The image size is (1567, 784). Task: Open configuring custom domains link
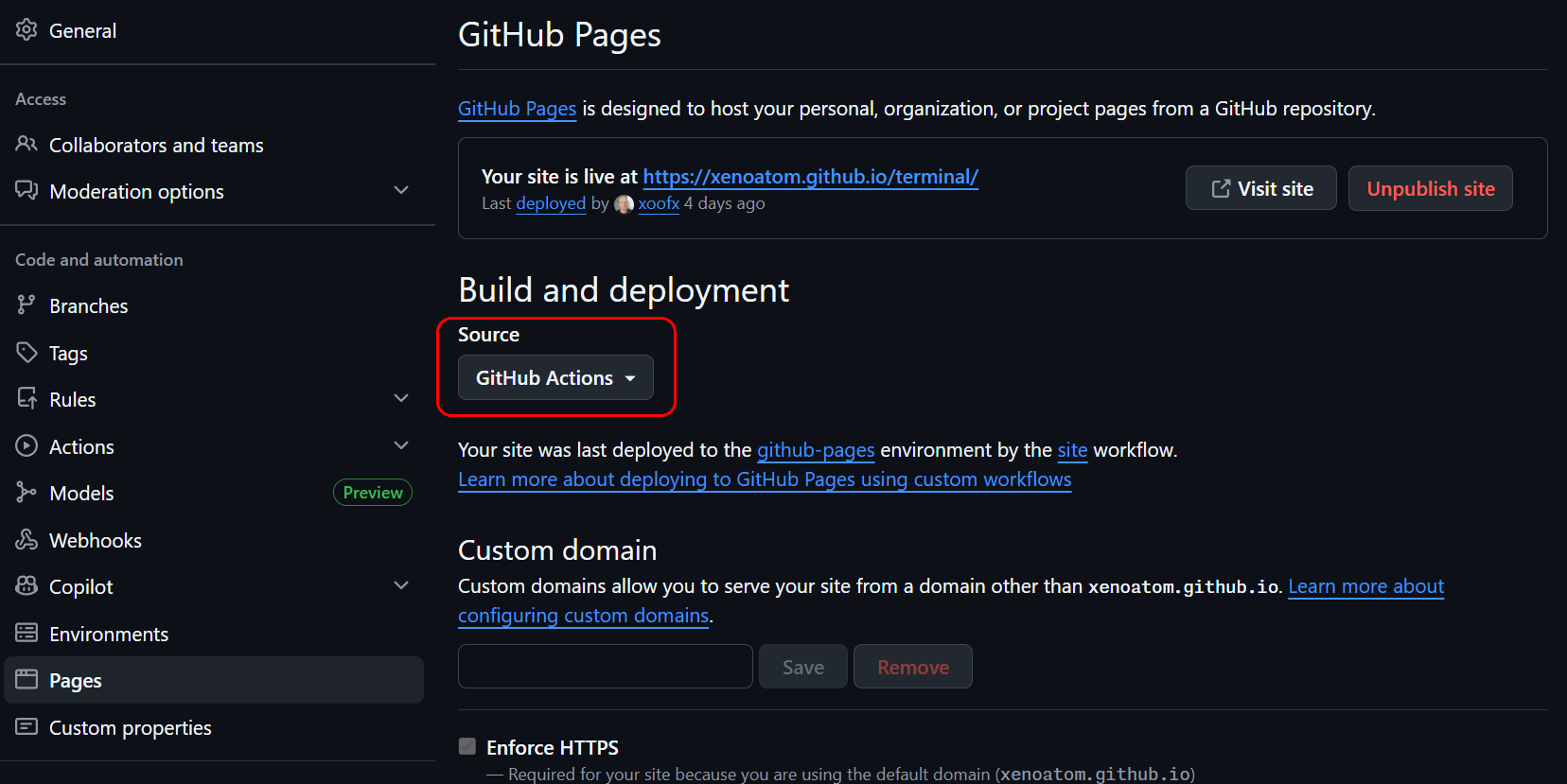(x=583, y=616)
